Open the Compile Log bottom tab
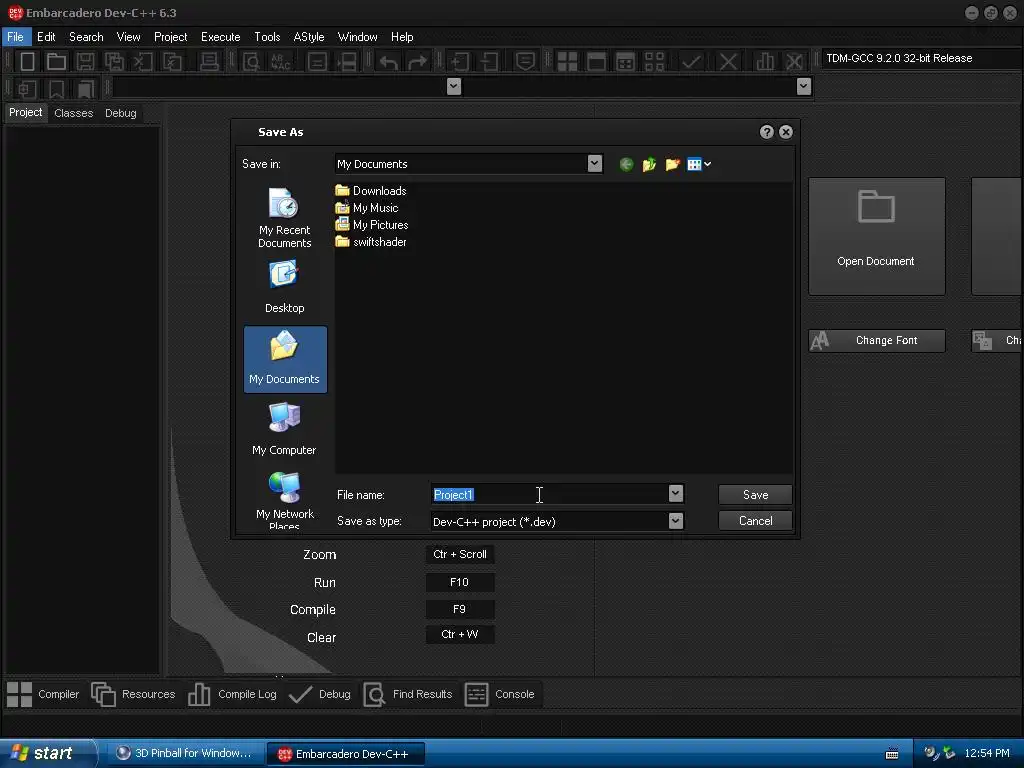1024x768 pixels. 232,694
